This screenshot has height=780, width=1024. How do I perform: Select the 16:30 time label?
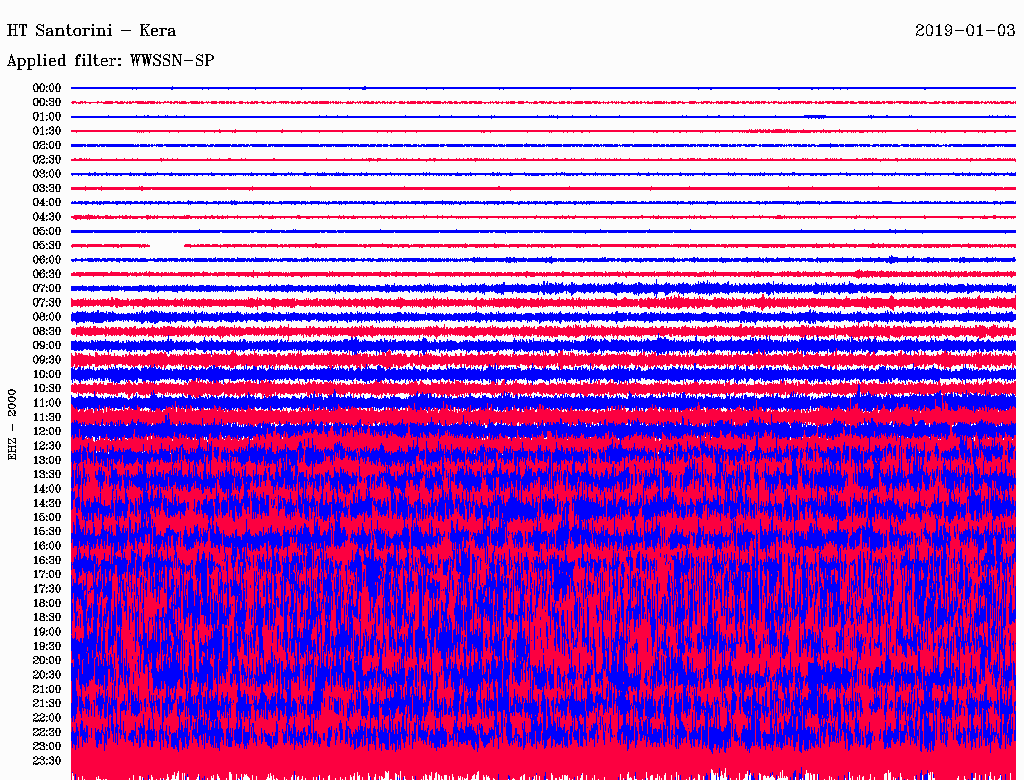tap(47, 561)
